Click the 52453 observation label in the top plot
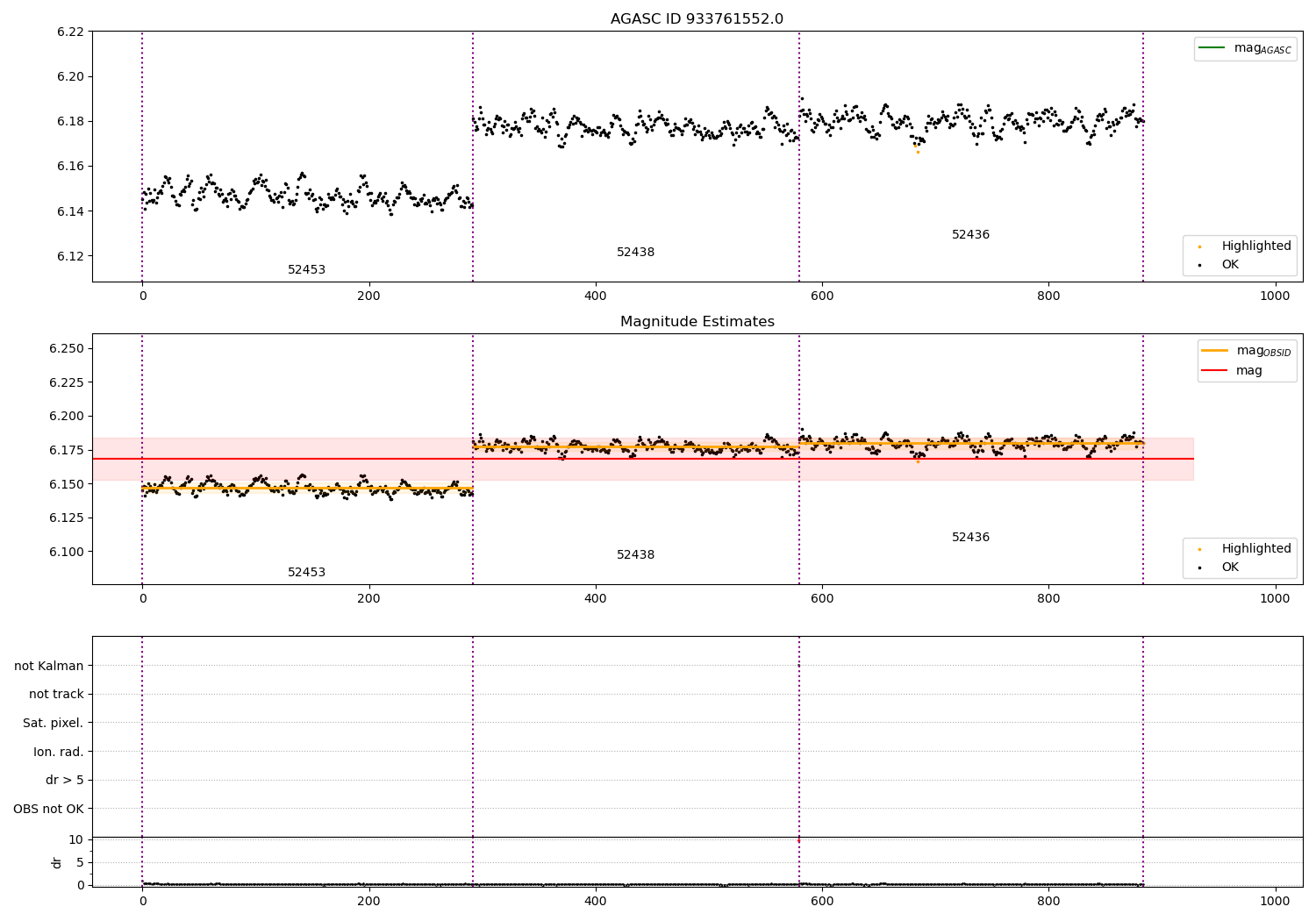Image resolution: width=1316 pixels, height=921 pixels. [307, 270]
